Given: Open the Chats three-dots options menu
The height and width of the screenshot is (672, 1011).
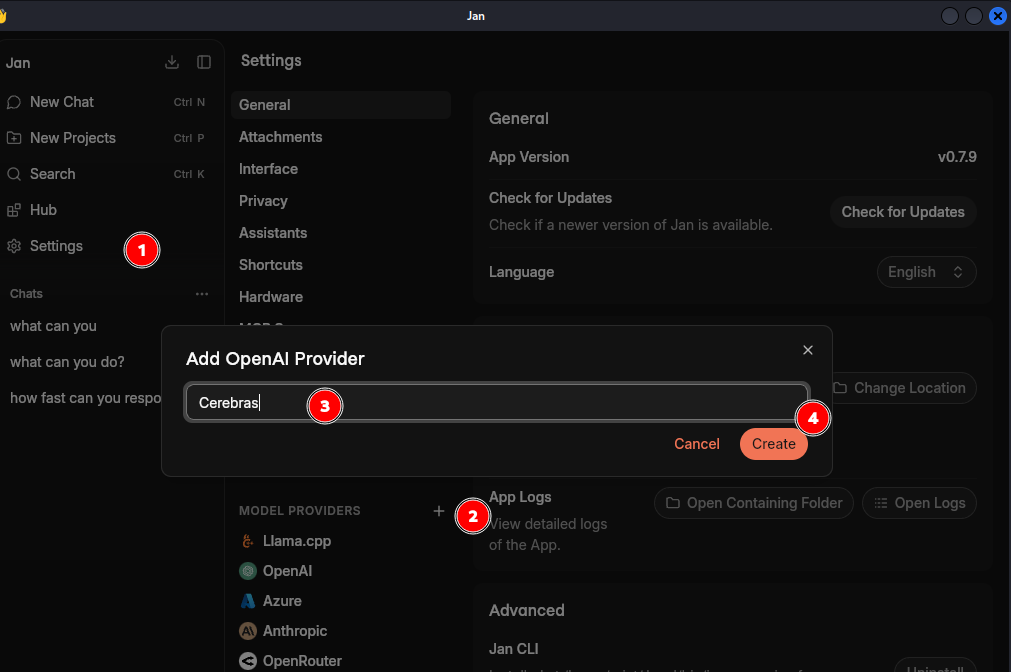Looking at the screenshot, I should tap(202, 293).
